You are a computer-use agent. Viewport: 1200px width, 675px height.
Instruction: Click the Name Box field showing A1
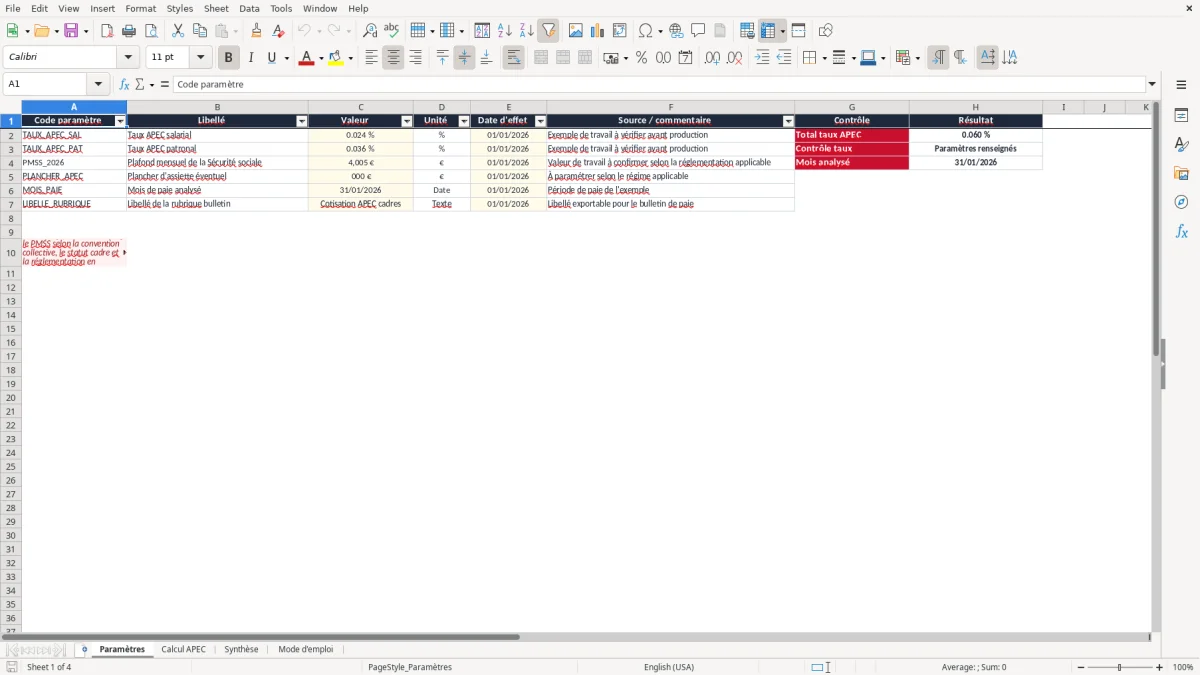tap(46, 84)
